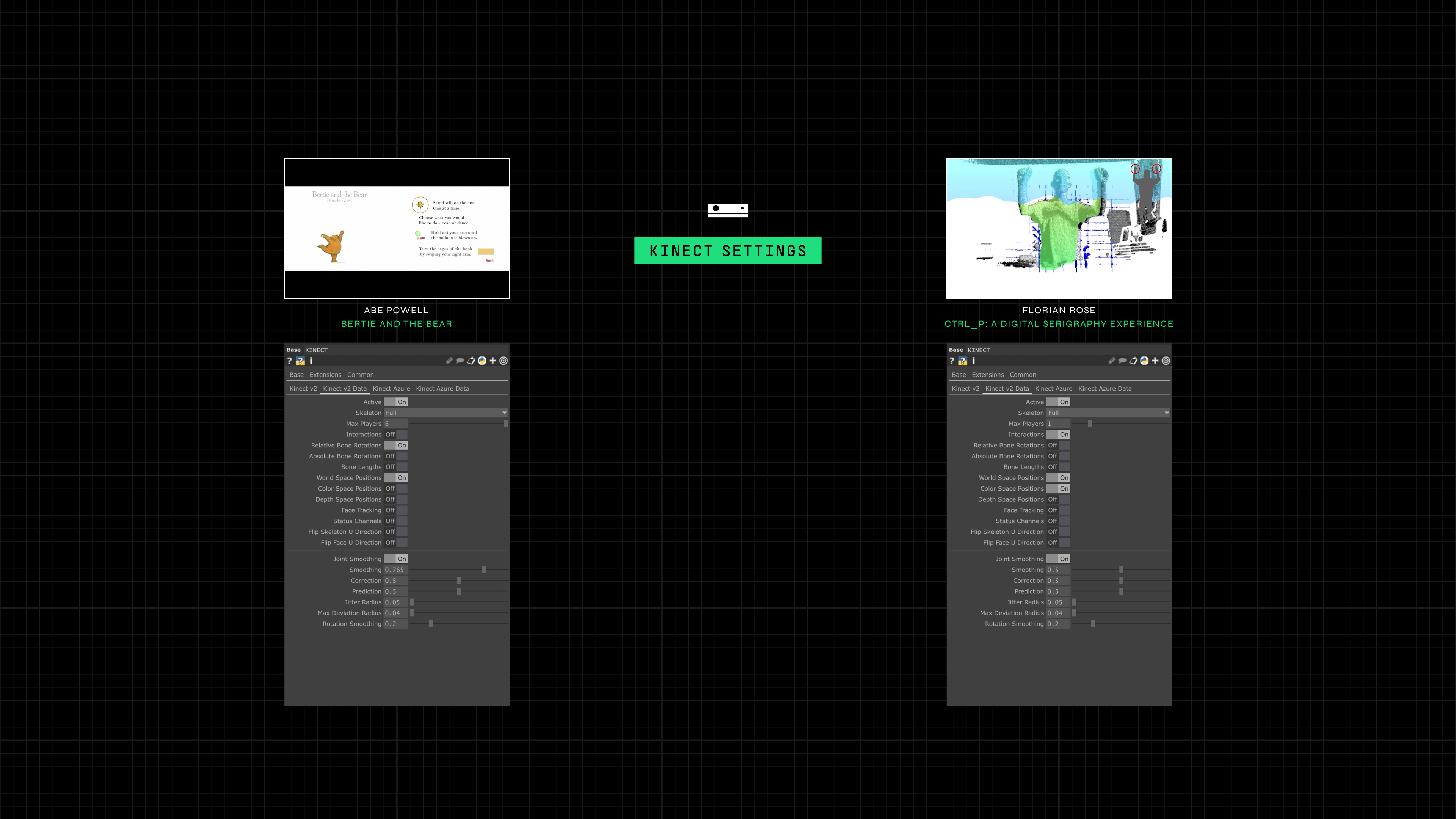Open Python help icon in left KINECT panel
The width and height of the screenshot is (1456, 819).
pos(300,361)
